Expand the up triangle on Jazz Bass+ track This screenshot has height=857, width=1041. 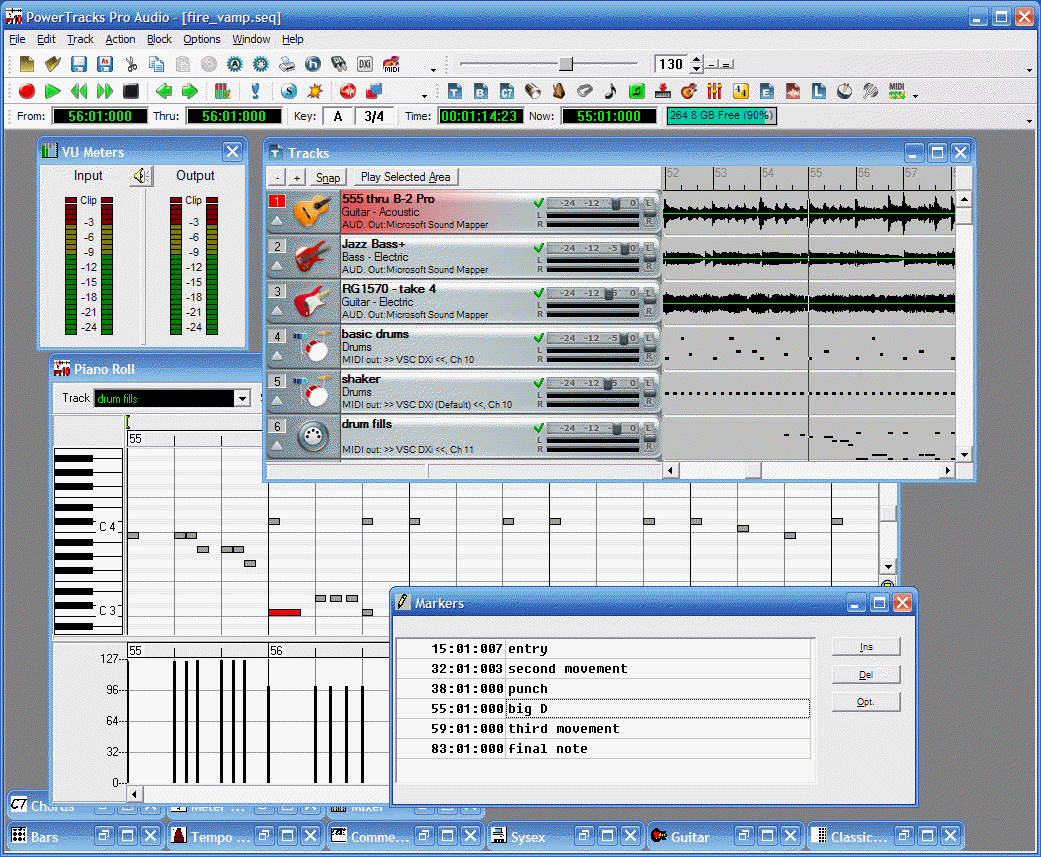(x=277, y=266)
